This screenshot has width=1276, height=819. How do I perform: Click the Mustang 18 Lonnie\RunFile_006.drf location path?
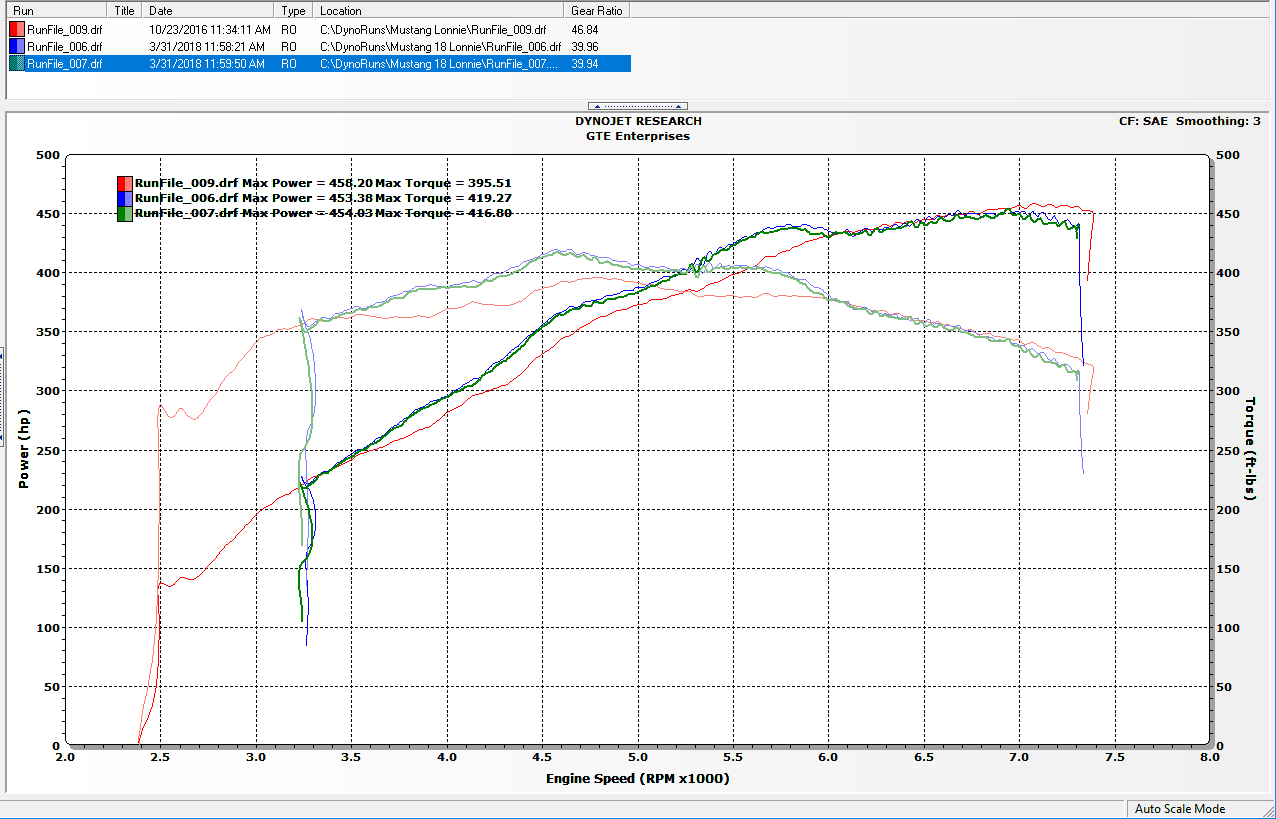[440, 47]
